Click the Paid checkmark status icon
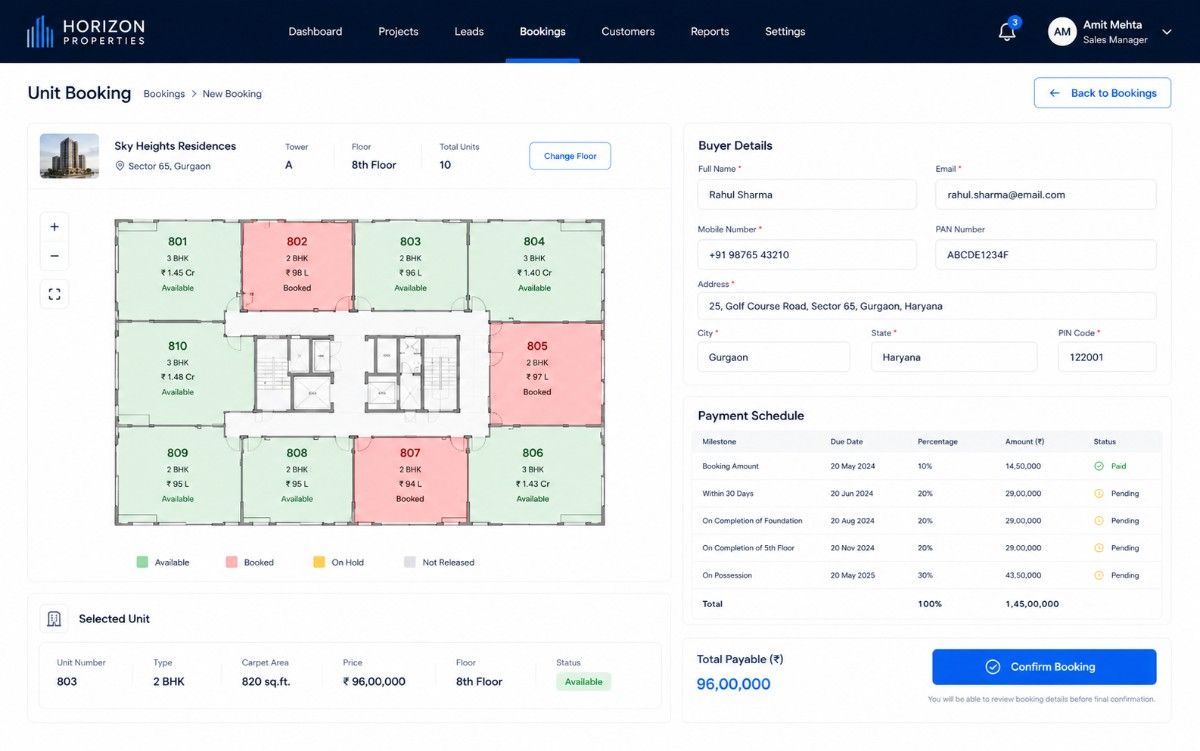The width and height of the screenshot is (1200, 751). [1099, 466]
